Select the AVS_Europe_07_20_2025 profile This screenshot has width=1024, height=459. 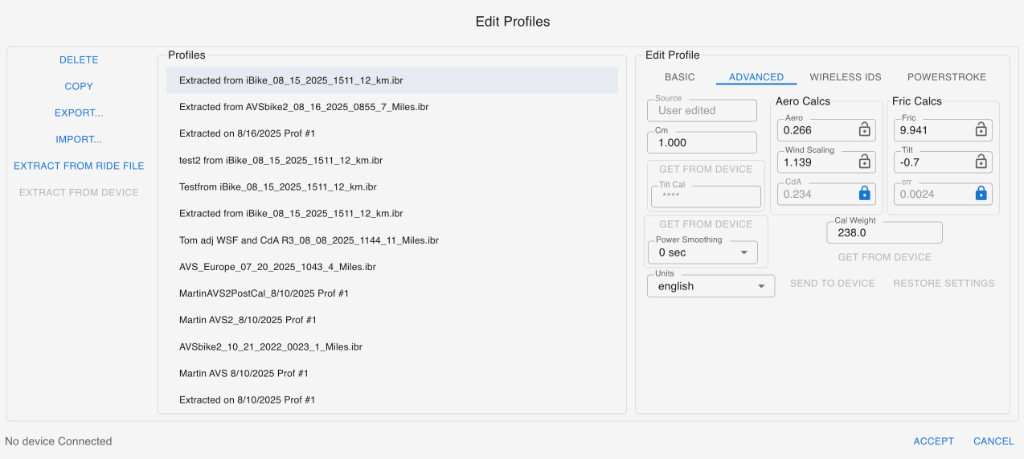point(277,267)
